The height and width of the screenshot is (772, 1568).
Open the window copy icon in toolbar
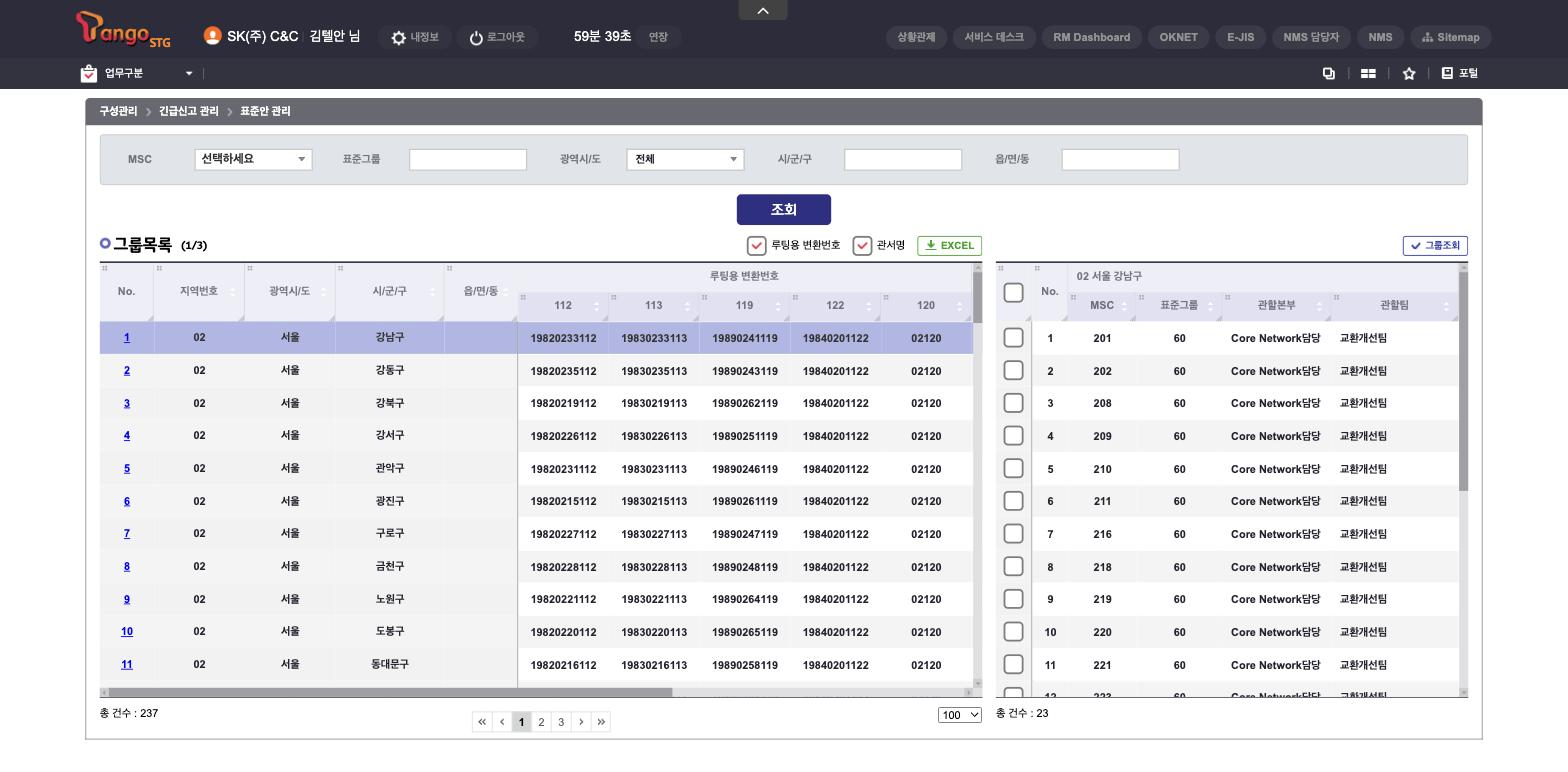(x=1329, y=73)
